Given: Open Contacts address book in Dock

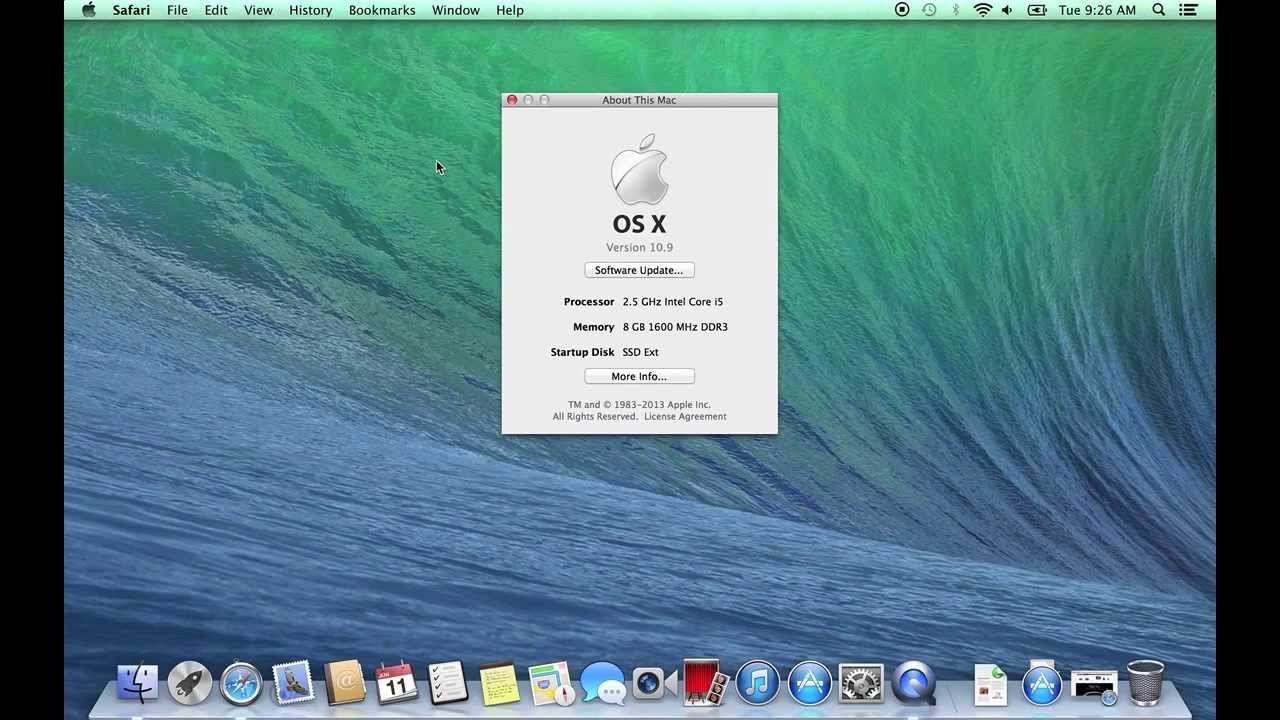Looking at the screenshot, I should pyautogui.click(x=345, y=684).
